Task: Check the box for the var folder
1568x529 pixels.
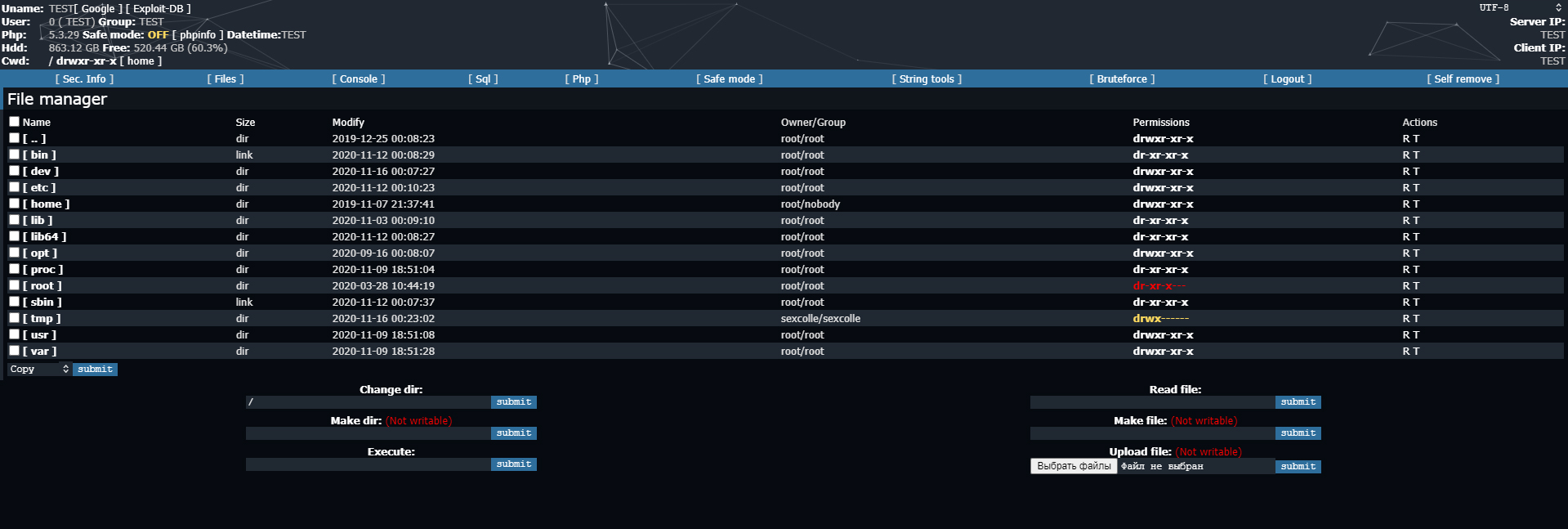Action: pyautogui.click(x=14, y=350)
